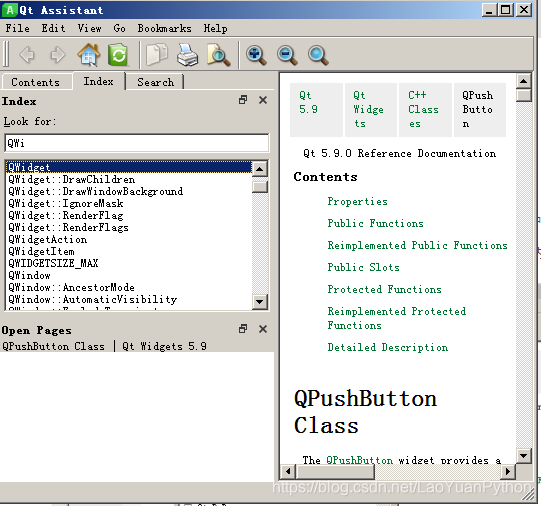Click the Forward navigation arrow
Viewport: 541px width, 506px height.
(57, 54)
